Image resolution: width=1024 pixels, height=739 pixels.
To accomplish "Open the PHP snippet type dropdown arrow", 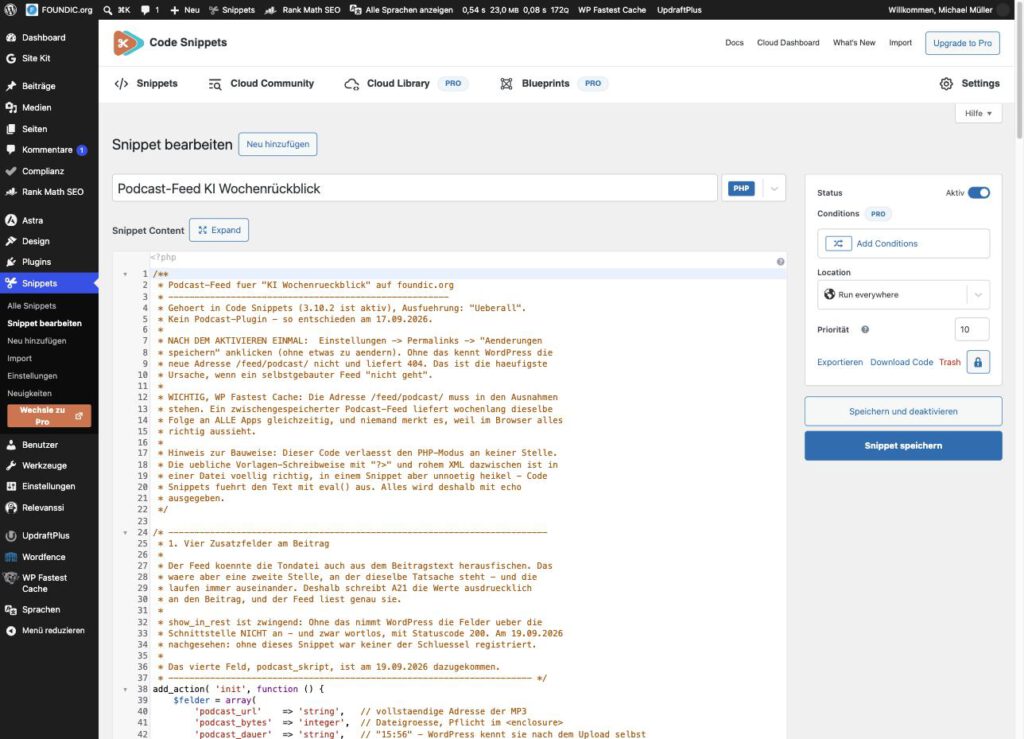I will [x=774, y=189].
